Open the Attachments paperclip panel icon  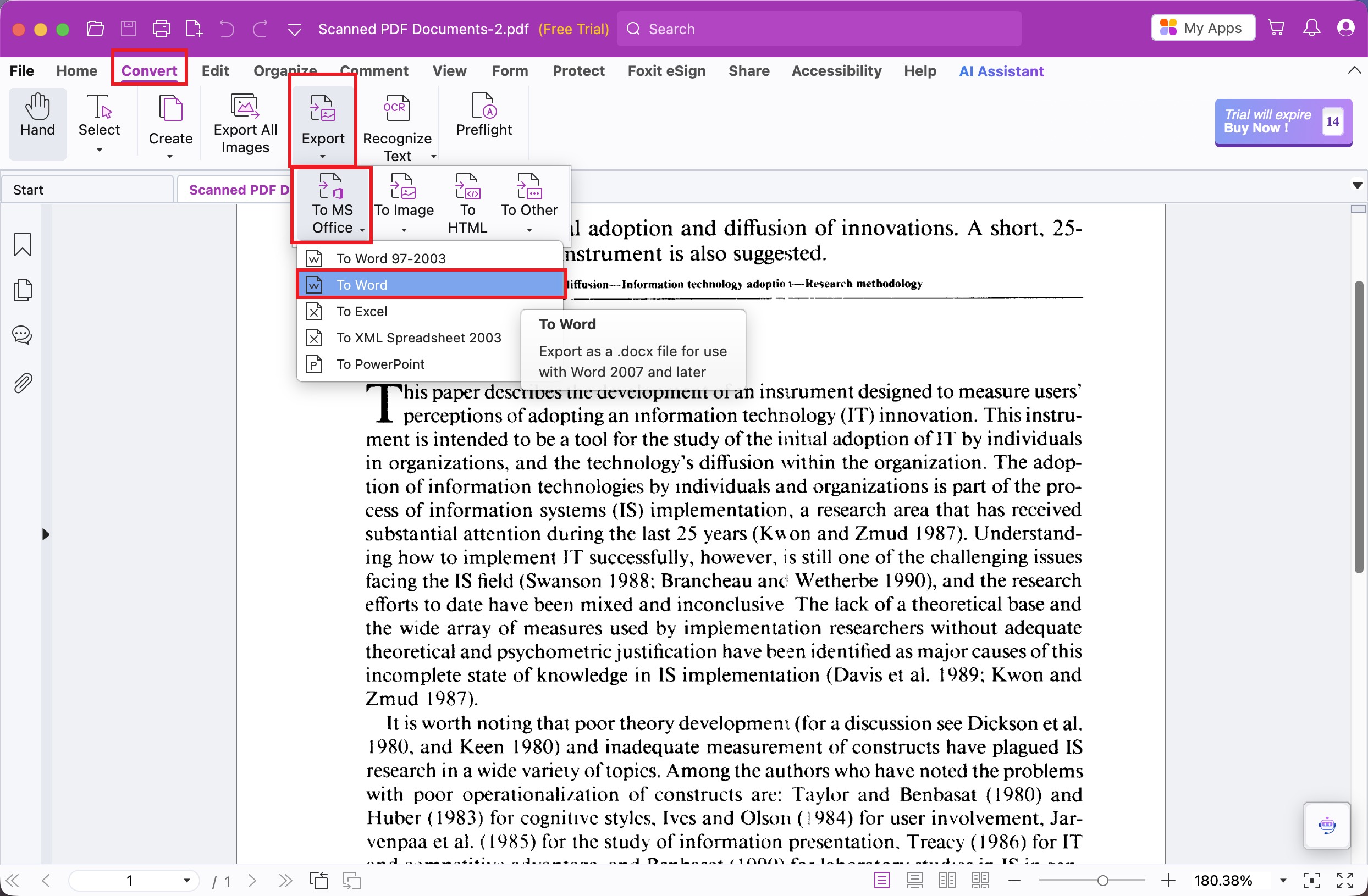(x=23, y=383)
